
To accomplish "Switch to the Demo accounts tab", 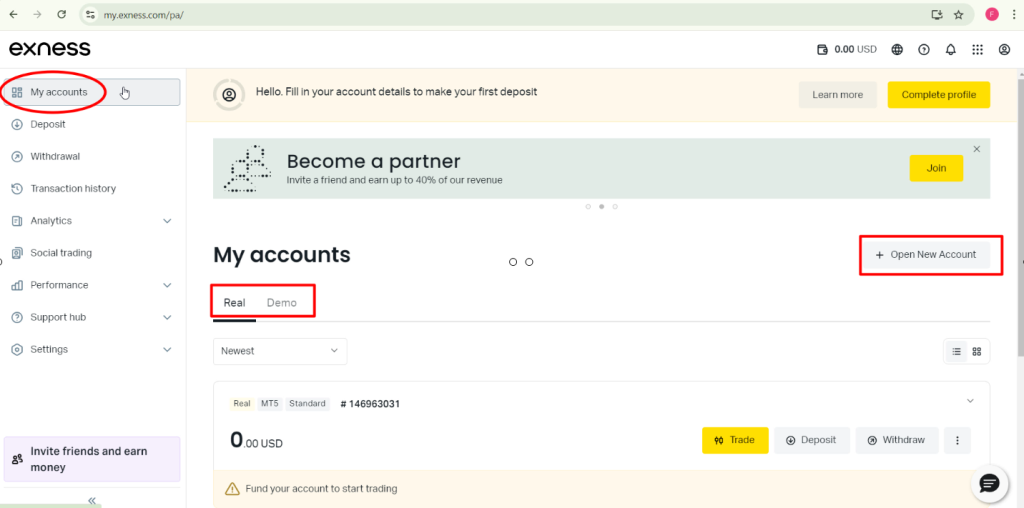I will click(x=282, y=303).
